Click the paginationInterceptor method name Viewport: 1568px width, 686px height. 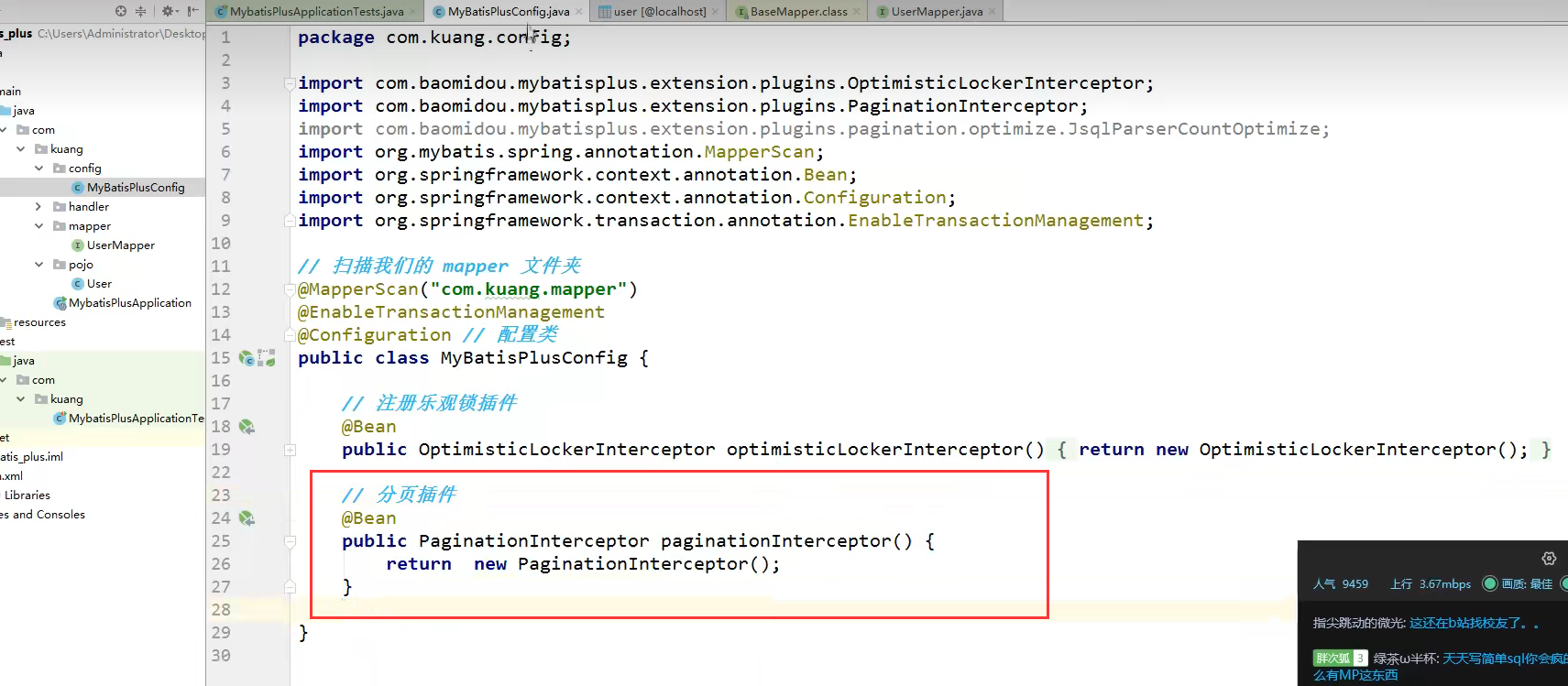coord(775,541)
